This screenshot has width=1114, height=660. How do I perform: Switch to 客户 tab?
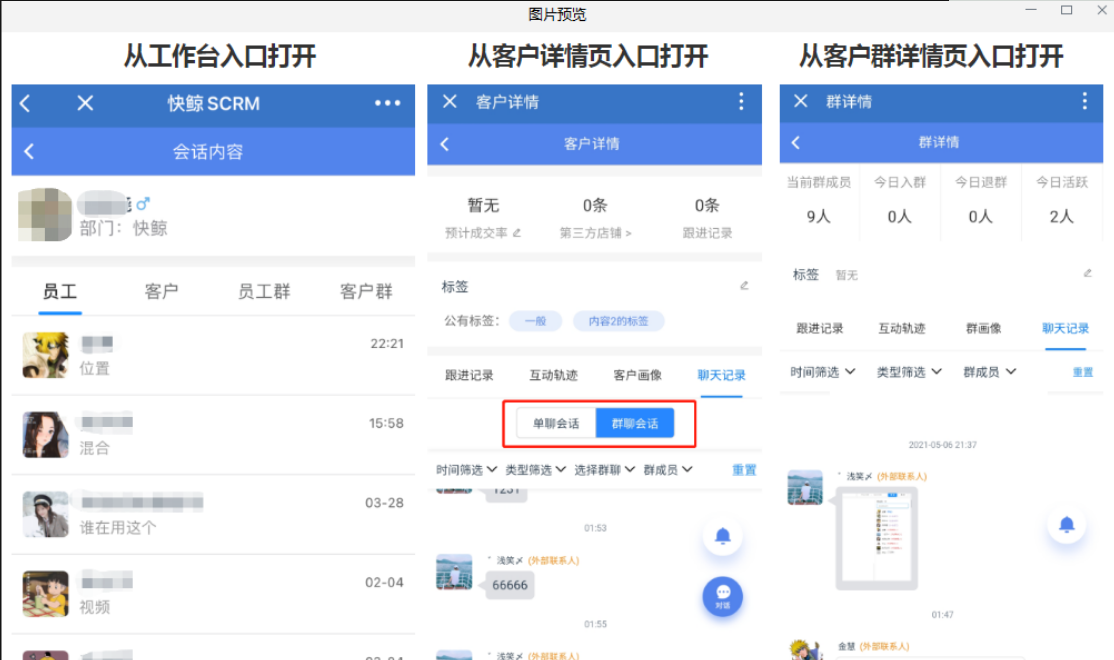coord(161,291)
